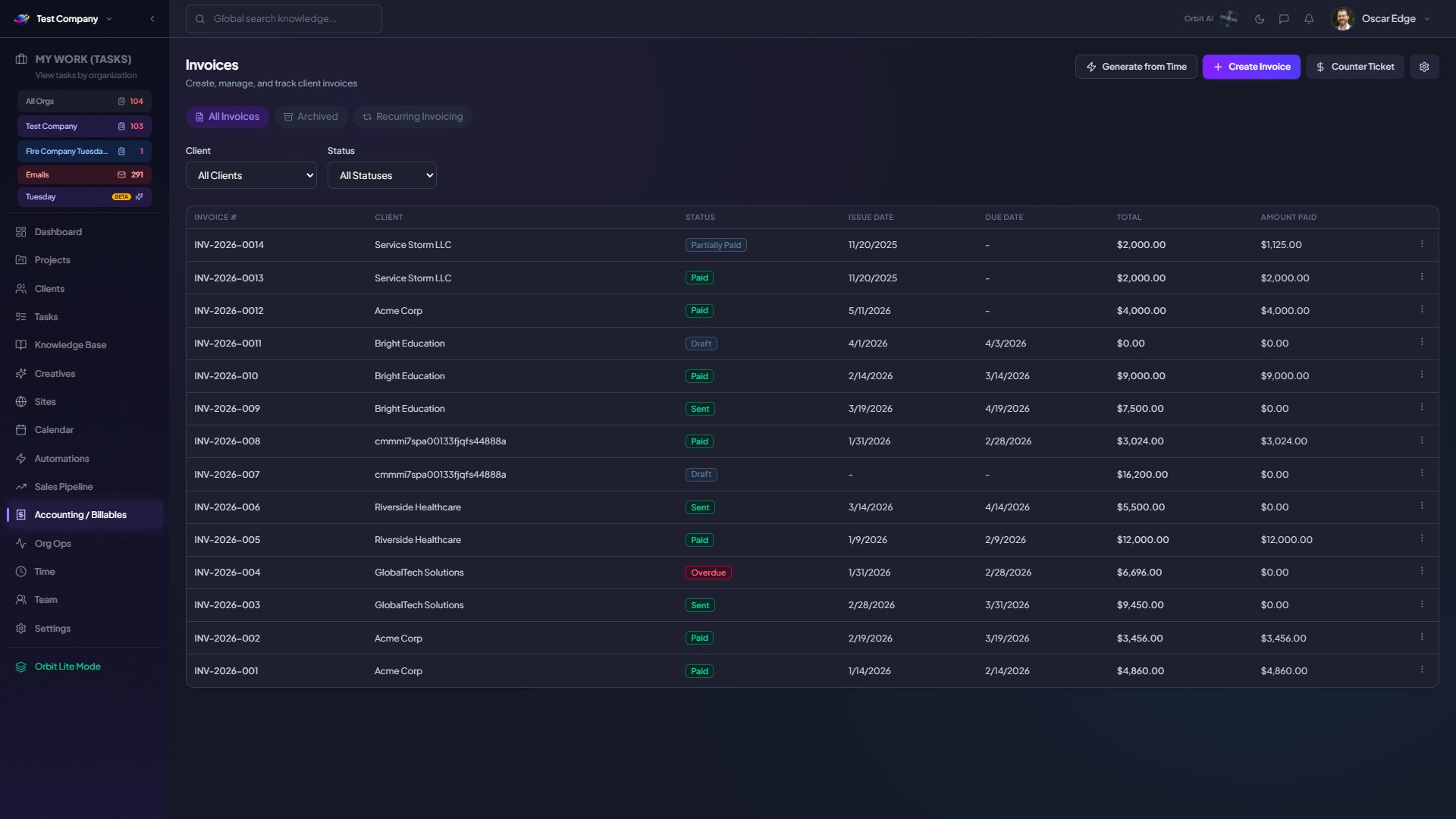Open Projects in the sidebar
Screen dimensions: 1456x819
84,260
